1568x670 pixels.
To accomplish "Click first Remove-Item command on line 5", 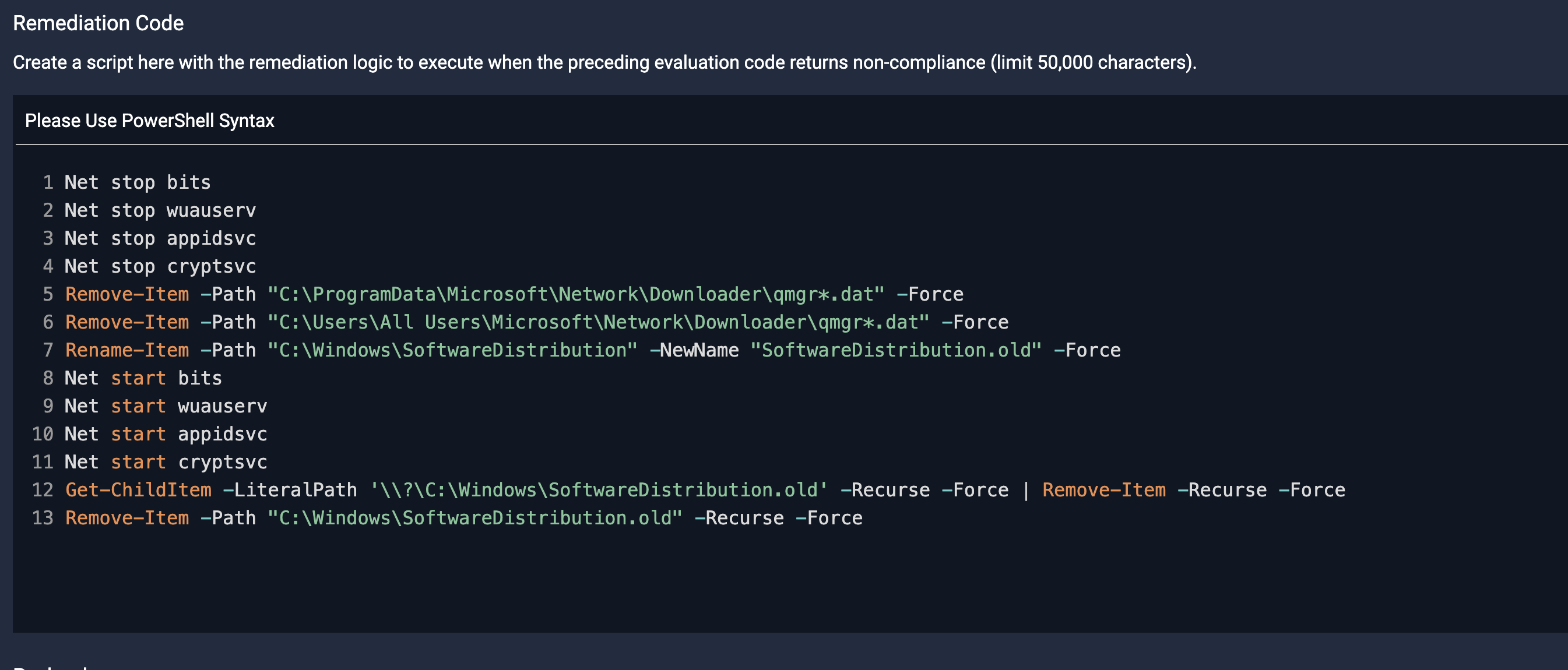I will pos(126,295).
